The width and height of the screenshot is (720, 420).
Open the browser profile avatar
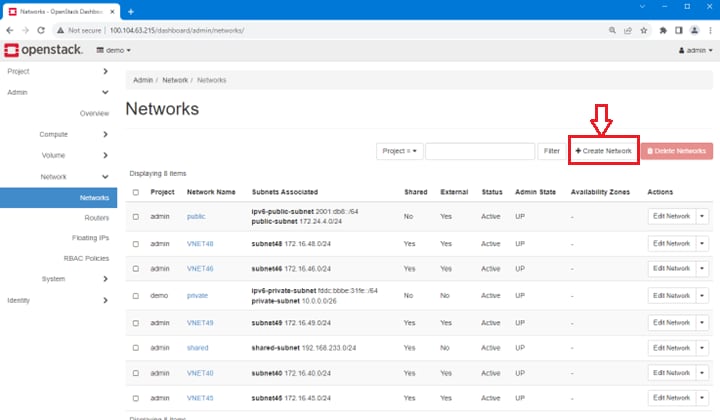(694, 30)
